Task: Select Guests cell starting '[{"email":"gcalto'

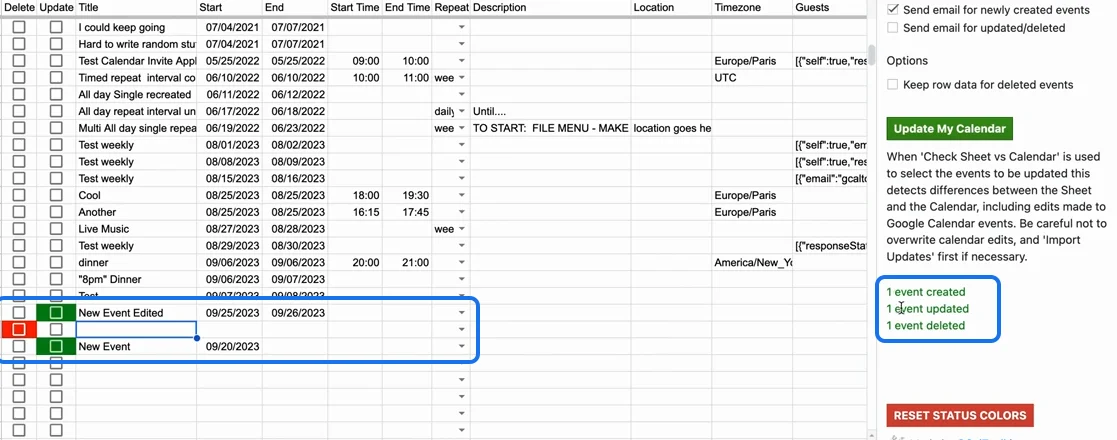Action: pyautogui.click(x=830, y=179)
